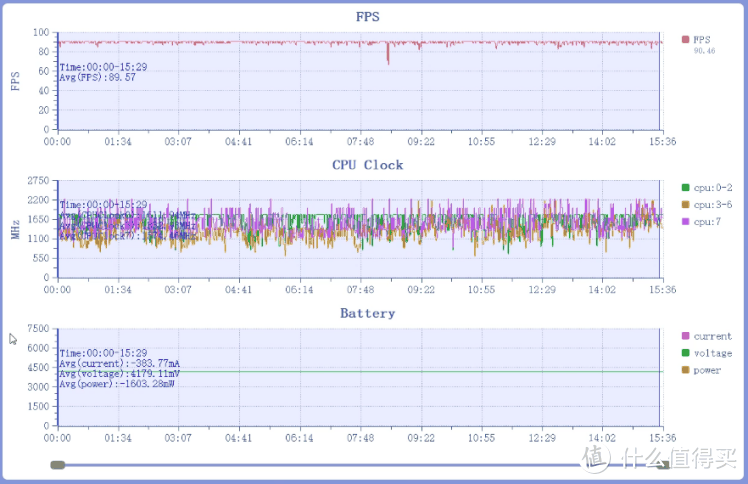The image size is (748, 484).
Task: Click the deep FPS drop spike near 08:30
Action: pyautogui.click(x=388, y=60)
